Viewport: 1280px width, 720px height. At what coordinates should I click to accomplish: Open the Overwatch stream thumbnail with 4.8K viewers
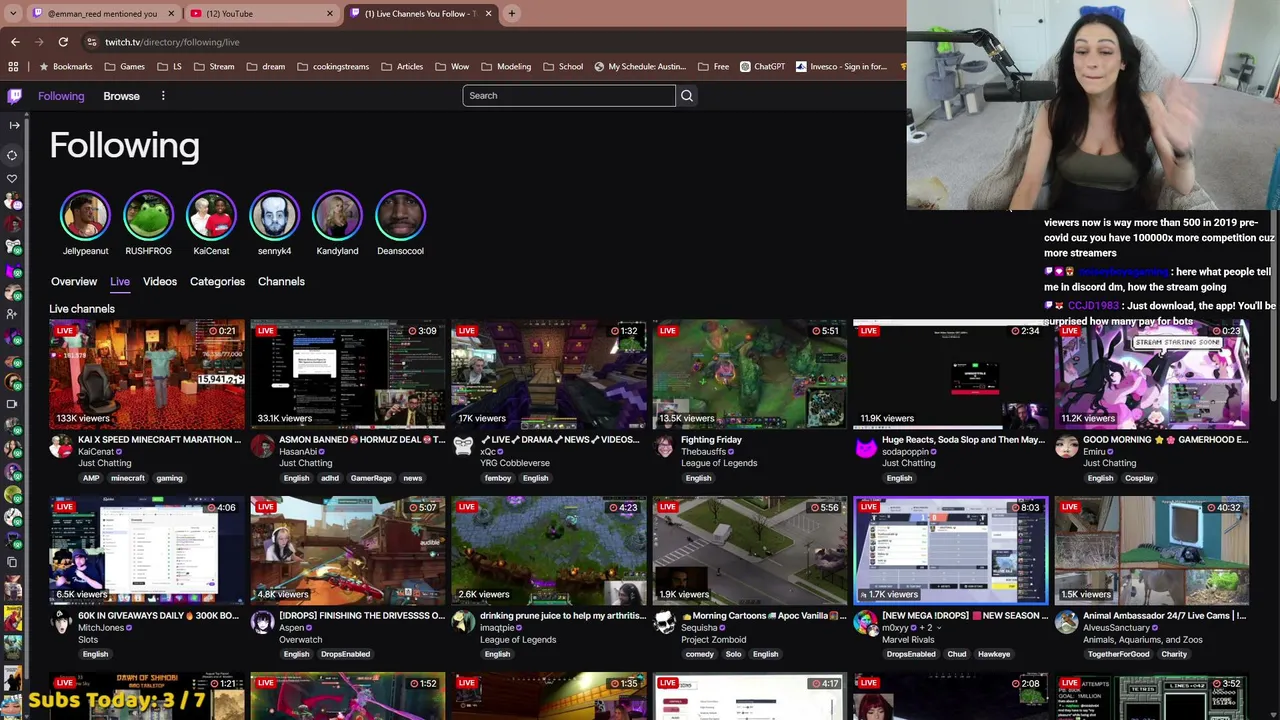click(348, 551)
